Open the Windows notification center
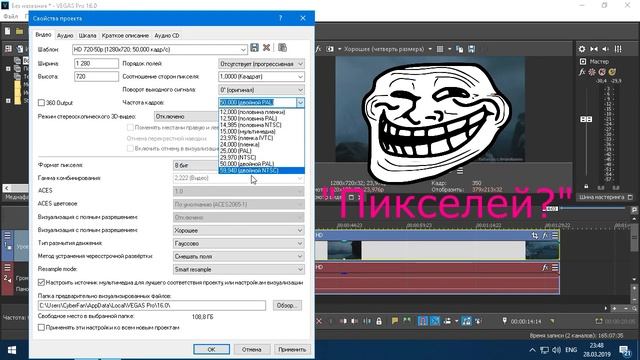 point(625,350)
